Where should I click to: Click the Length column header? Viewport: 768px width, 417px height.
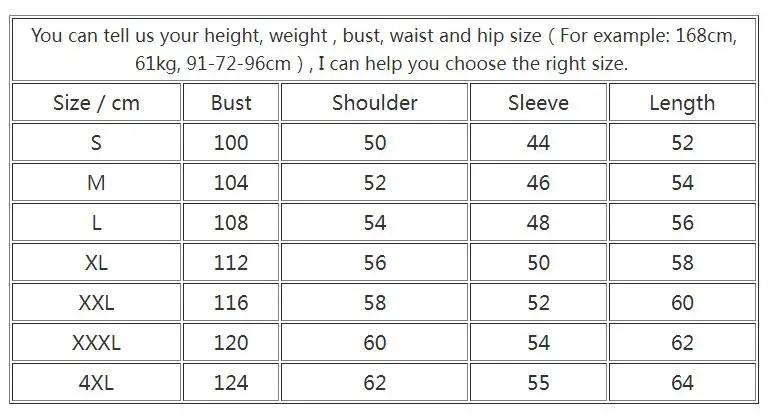(682, 102)
